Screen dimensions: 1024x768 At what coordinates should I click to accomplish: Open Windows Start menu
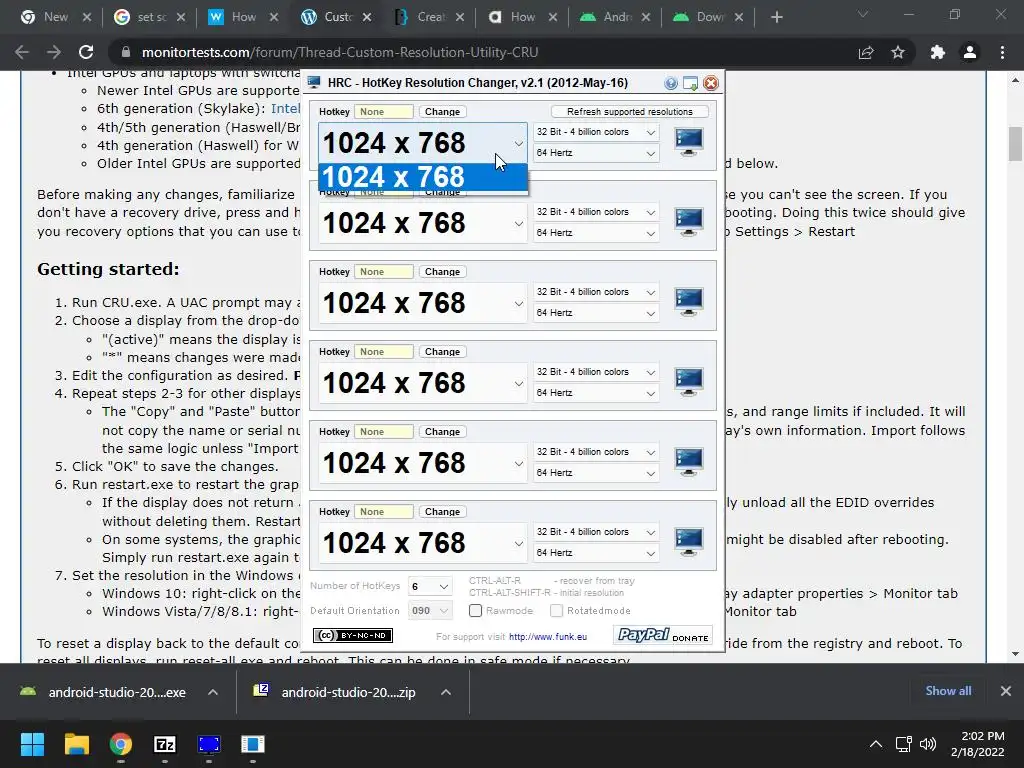32,744
